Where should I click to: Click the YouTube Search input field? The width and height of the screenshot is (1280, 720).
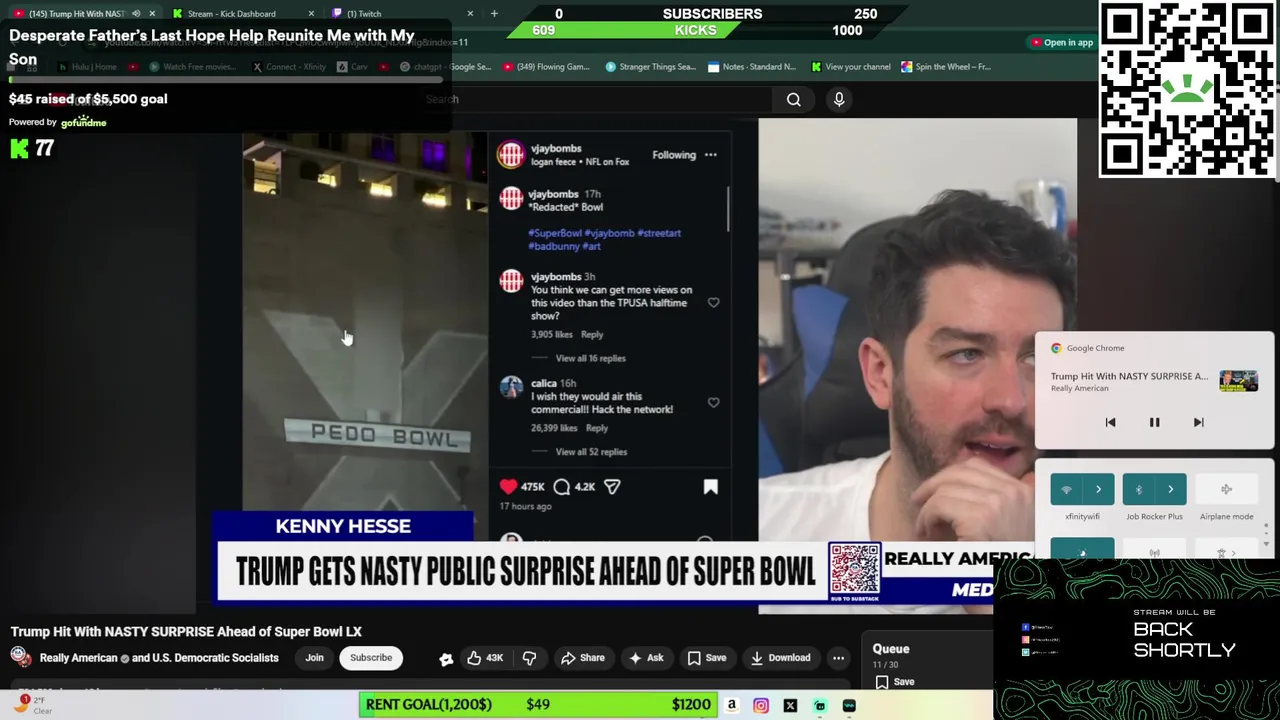595,99
